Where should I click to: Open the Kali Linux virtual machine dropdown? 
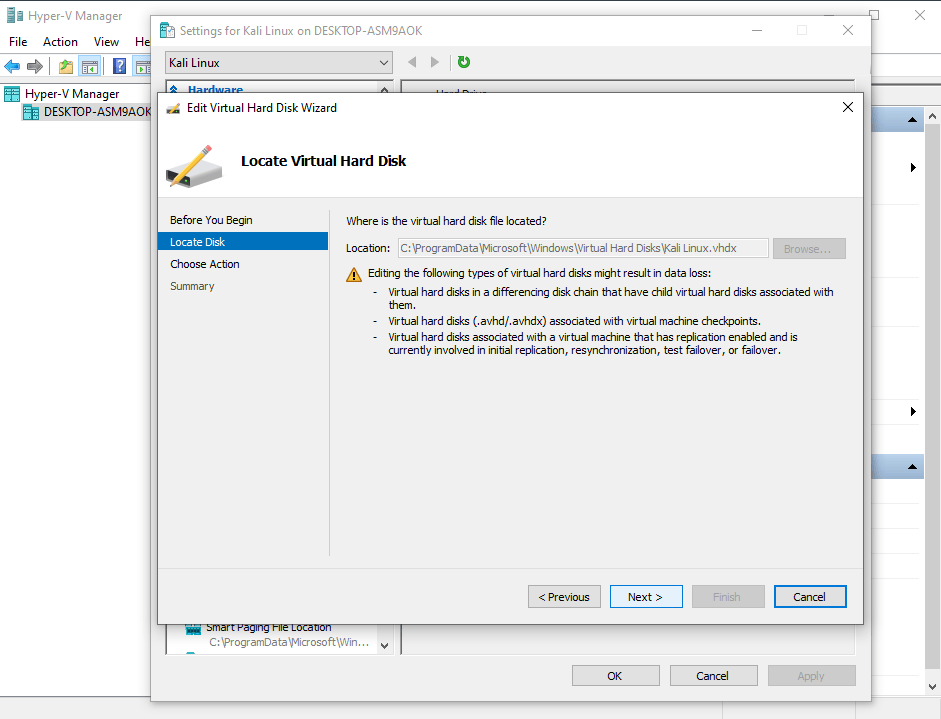point(279,62)
